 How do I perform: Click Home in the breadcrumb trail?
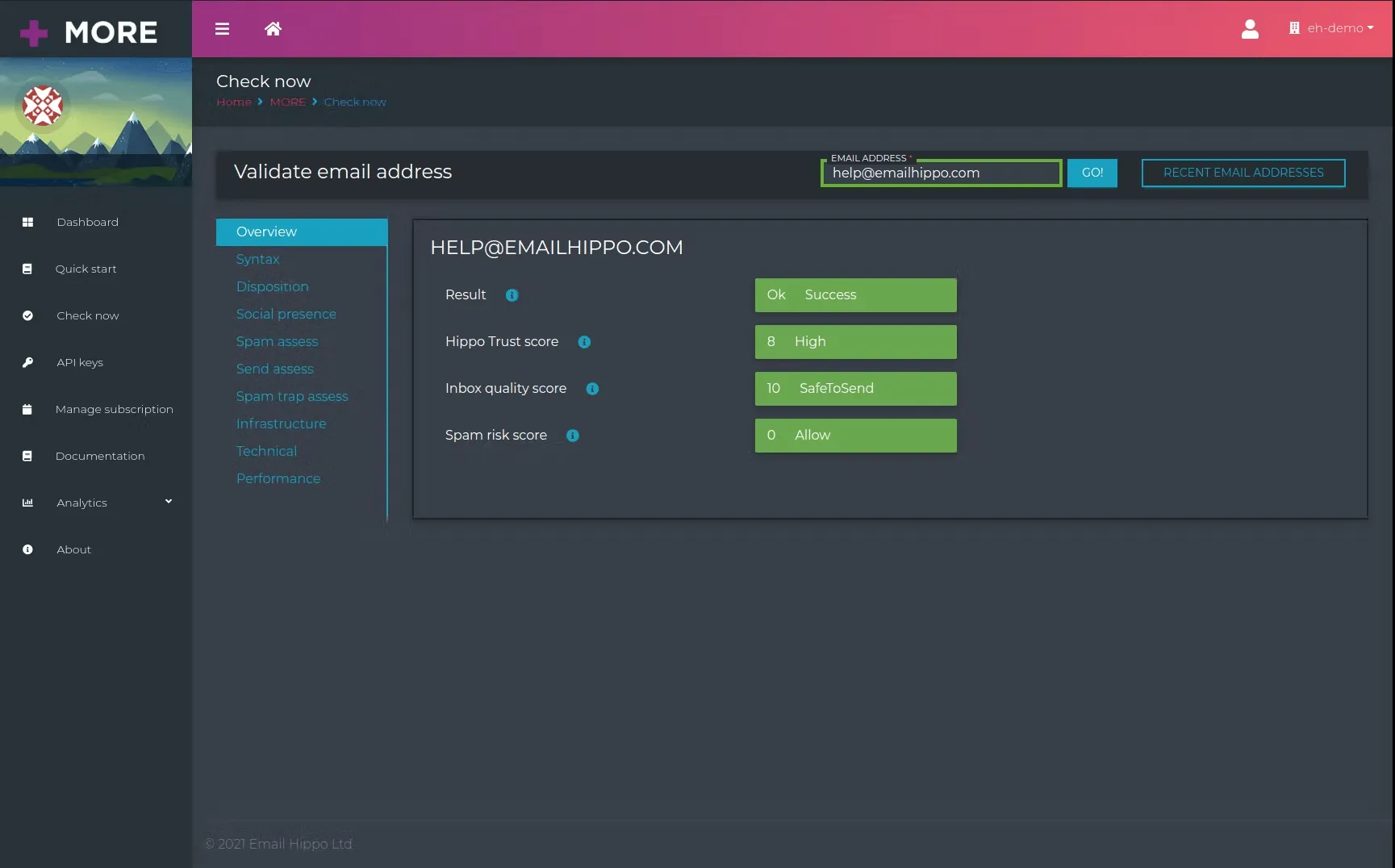point(233,102)
